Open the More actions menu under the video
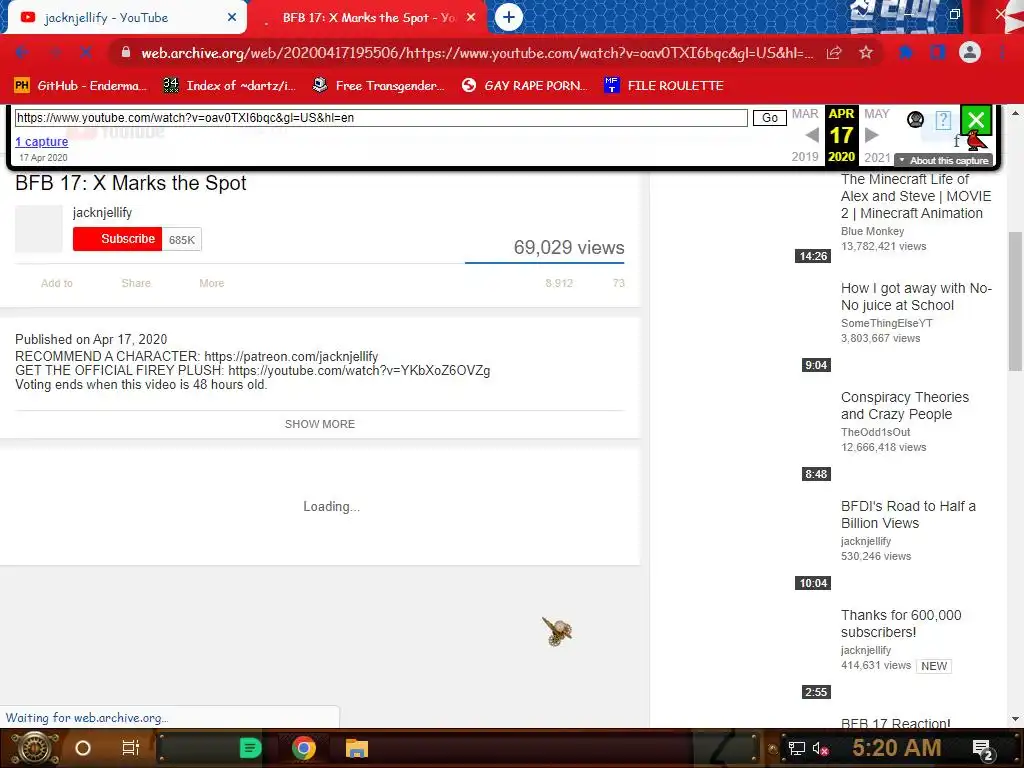This screenshot has height=768, width=1024. tap(212, 283)
